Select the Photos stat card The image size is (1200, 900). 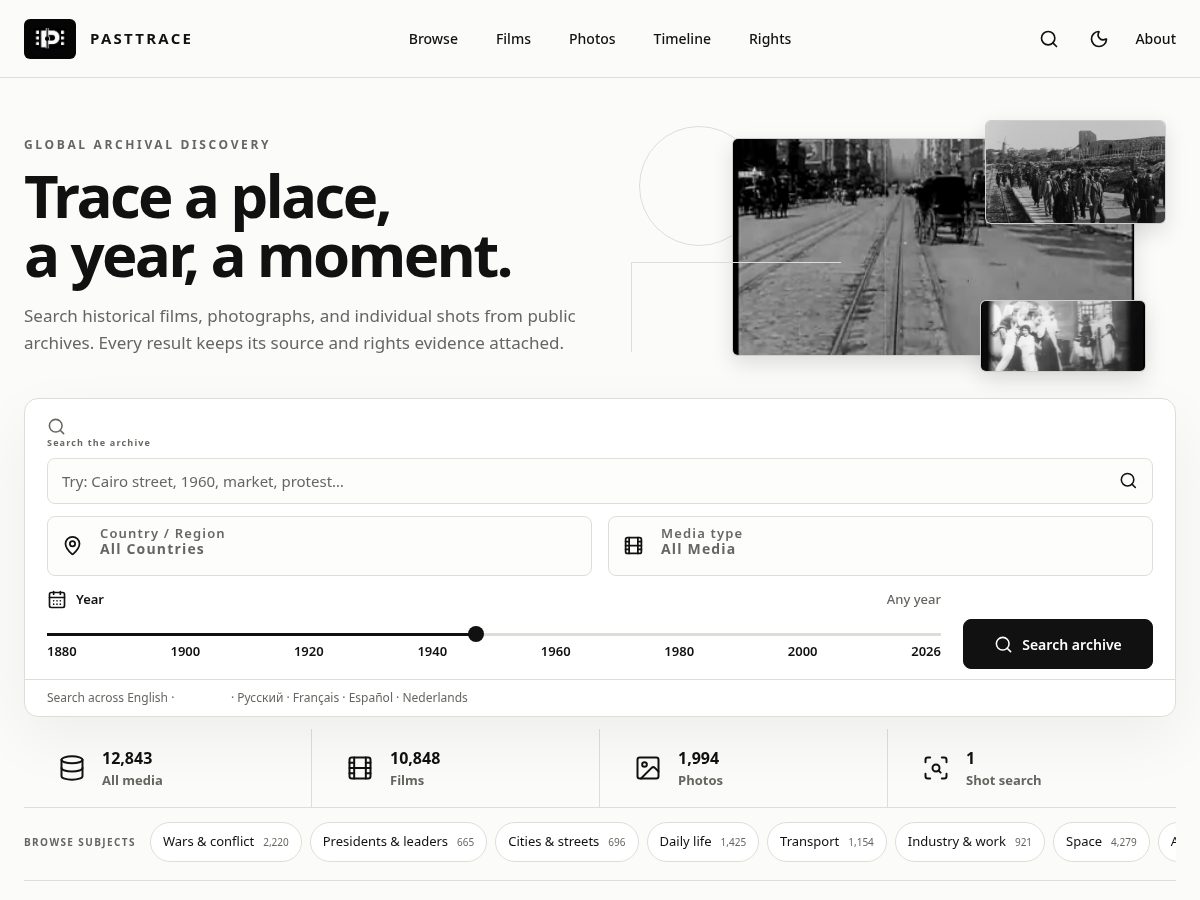[x=744, y=768]
